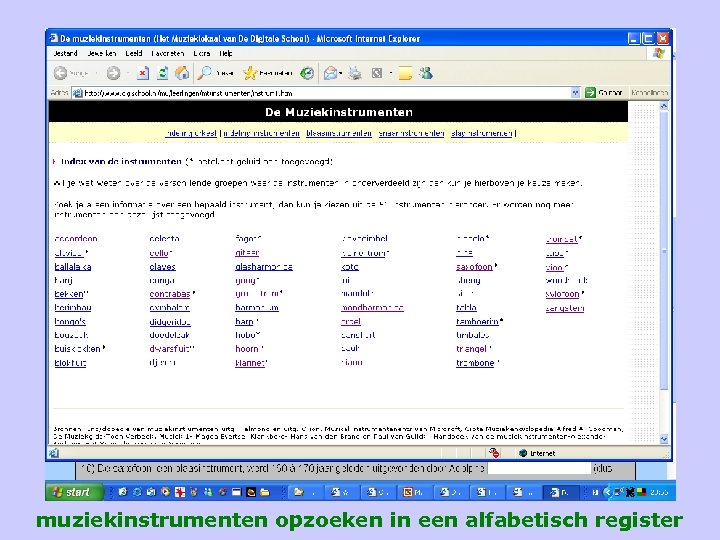Open the 'contrabas' link
This screenshot has height=540, width=720.
click(x=170, y=294)
